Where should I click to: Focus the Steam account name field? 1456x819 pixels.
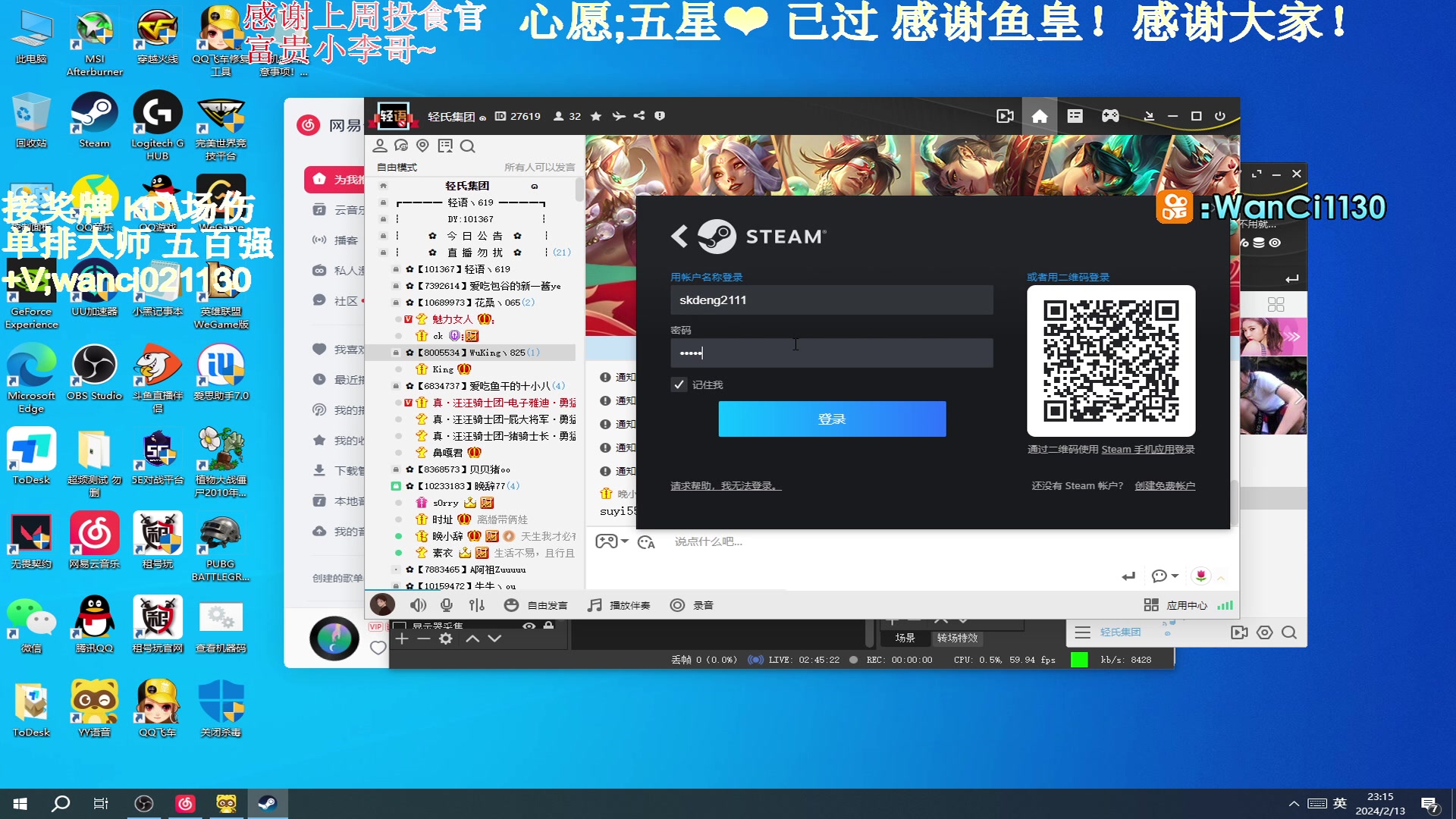[x=832, y=300]
